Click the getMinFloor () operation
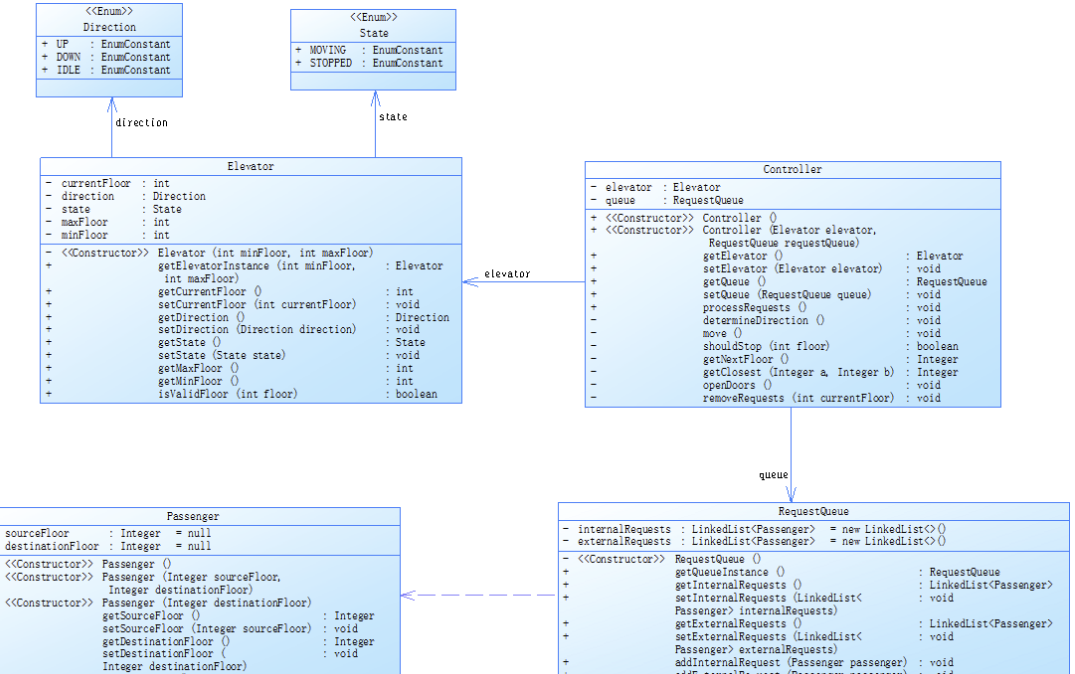Viewport: 1075px width, 674px height. click(x=230, y=381)
